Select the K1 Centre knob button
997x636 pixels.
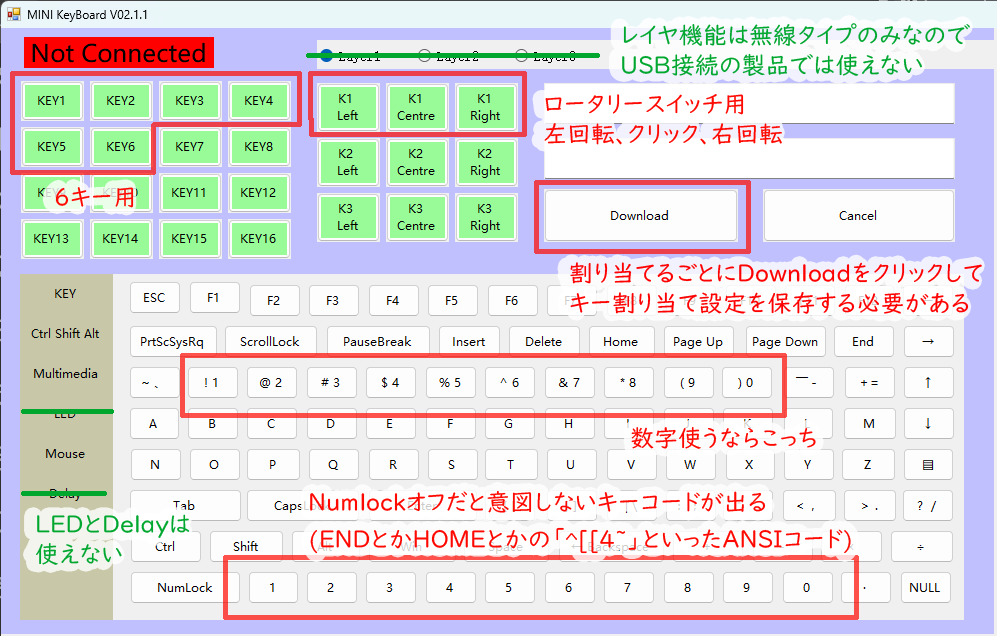pyautogui.click(x=416, y=108)
